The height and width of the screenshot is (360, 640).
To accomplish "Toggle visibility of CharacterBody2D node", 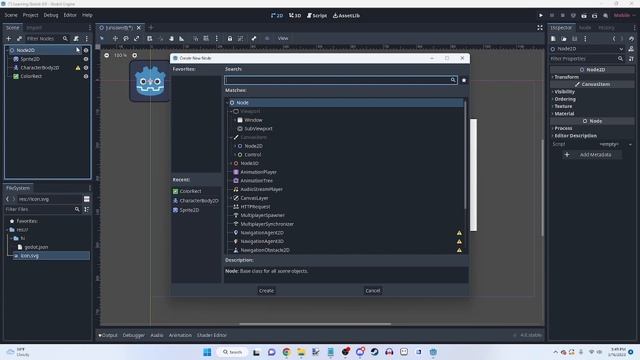I will click(x=86, y=68).
